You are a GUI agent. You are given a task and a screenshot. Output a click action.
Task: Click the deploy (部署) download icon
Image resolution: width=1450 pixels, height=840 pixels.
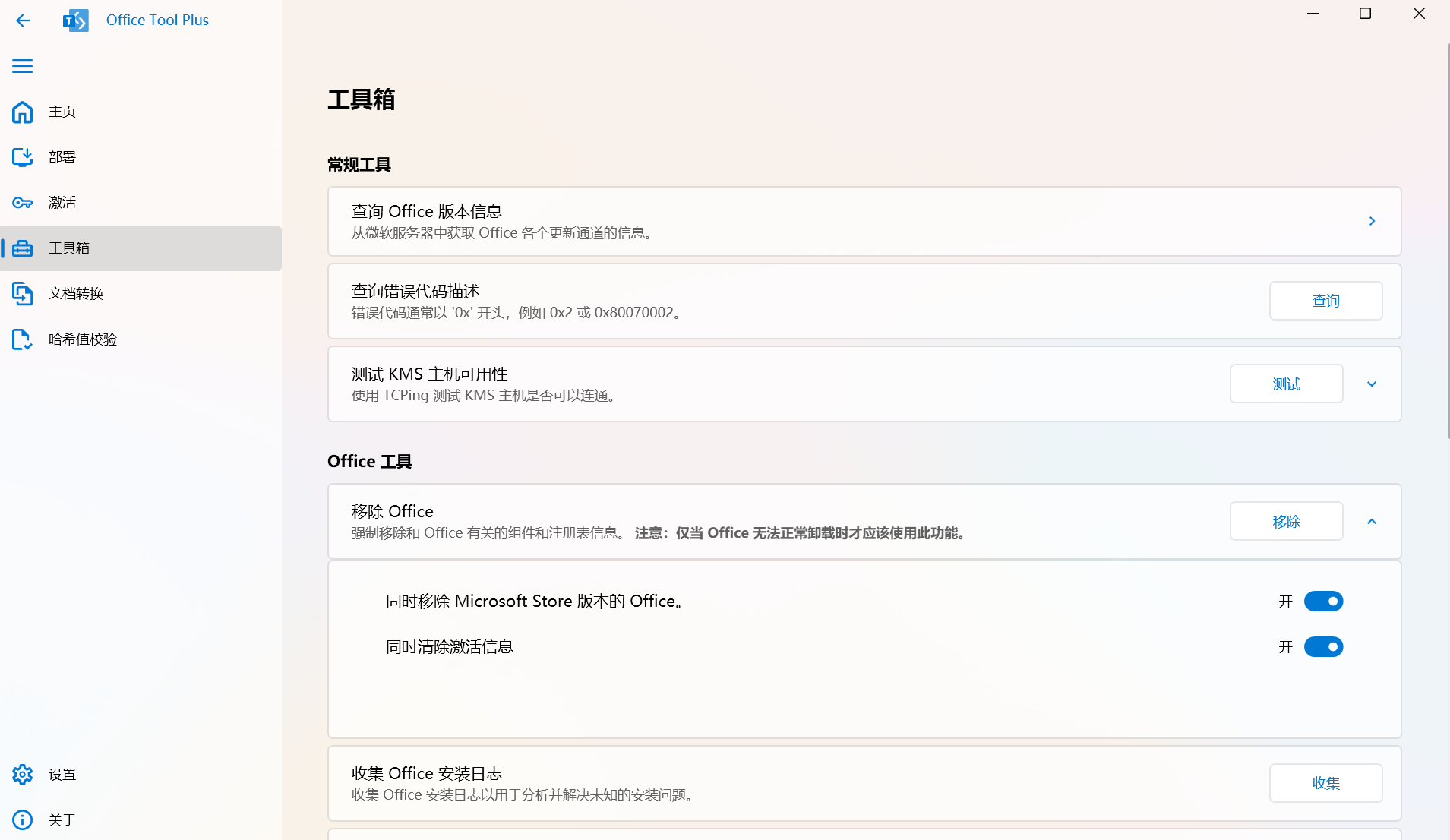[23, 157]
